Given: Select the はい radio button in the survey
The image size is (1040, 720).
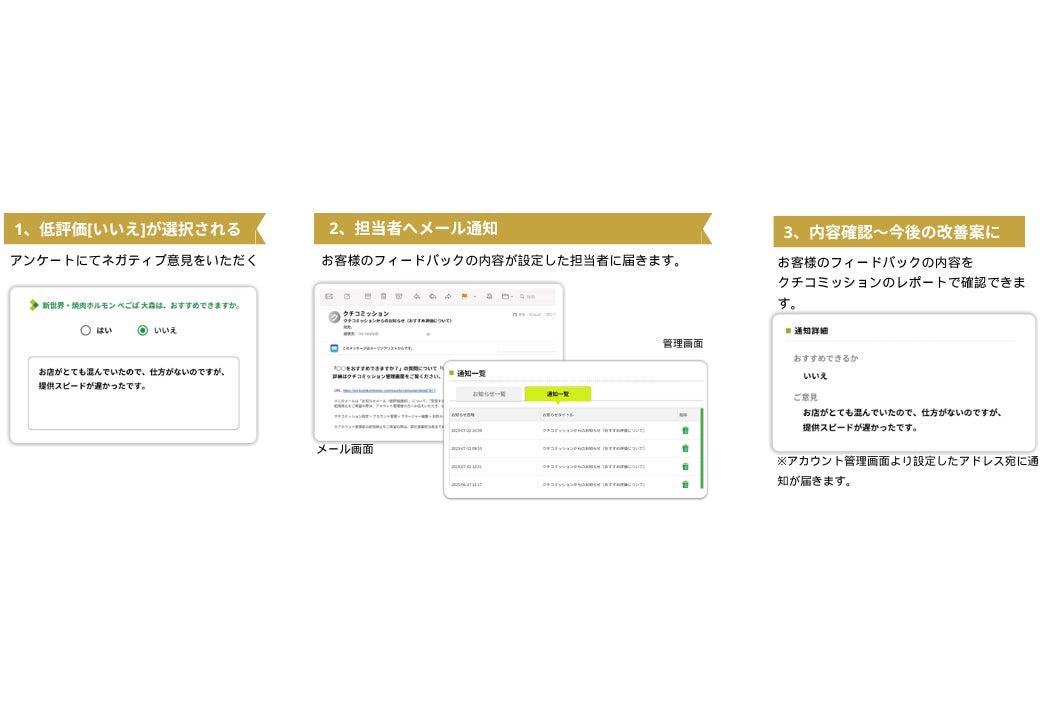Looking at the screenshot, I should [x=86, y=330].
